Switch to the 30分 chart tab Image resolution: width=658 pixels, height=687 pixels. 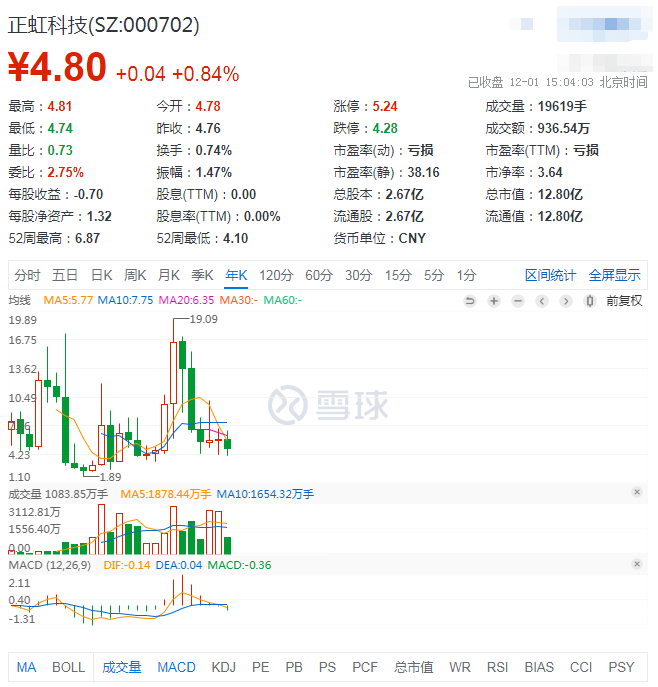359,276
